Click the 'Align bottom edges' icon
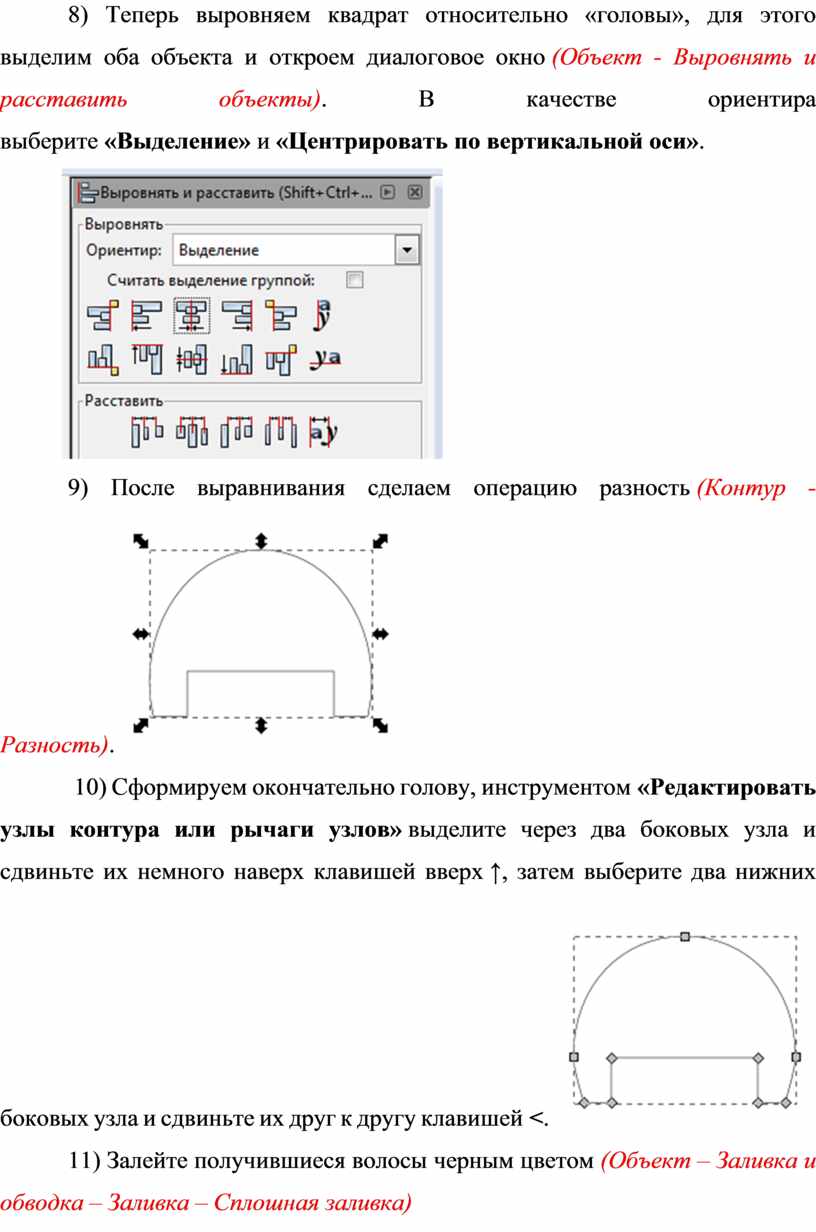 pyautogui.click(x=237, y=359)
